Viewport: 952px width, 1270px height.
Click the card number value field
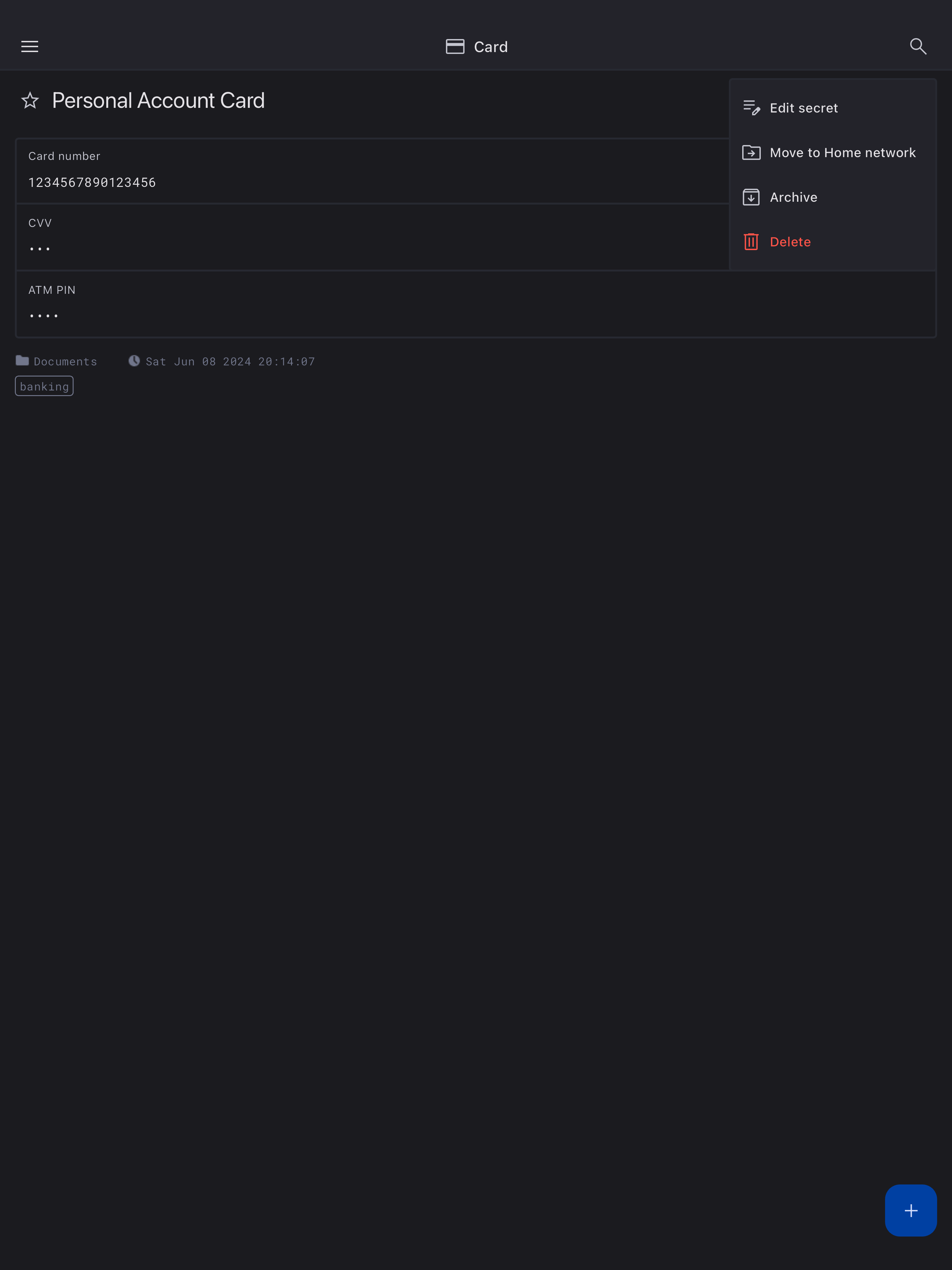coord(92,183)
